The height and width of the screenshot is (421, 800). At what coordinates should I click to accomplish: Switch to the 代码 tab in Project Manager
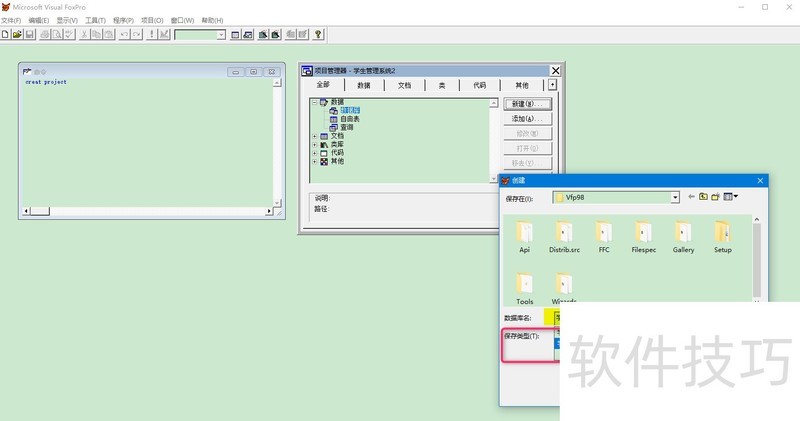pyautogui.click(x=480, y=85)
